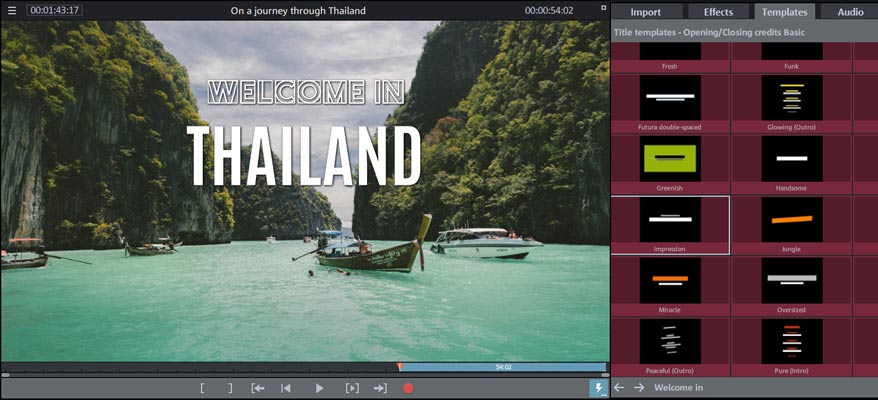
Task: Apply the Miracle title template
Action: (670, 286)
